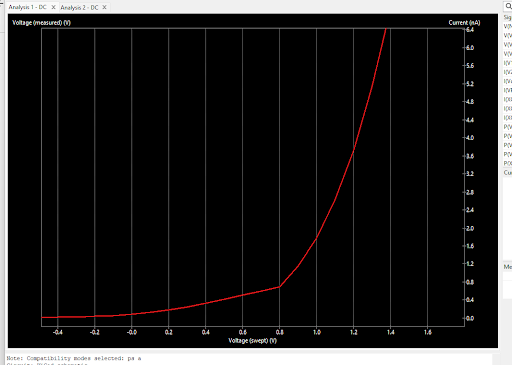Click the highlighted blue current signal entry

508,90
